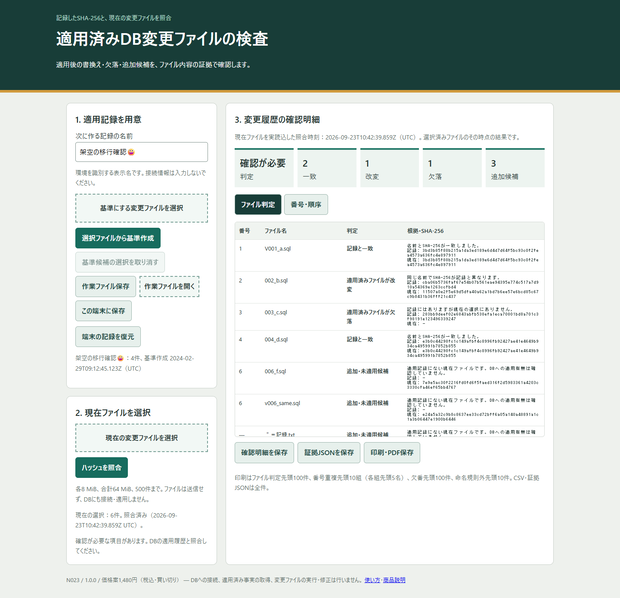Click the 各8 MiB、合計64 MiB limit note

(139, 494)
